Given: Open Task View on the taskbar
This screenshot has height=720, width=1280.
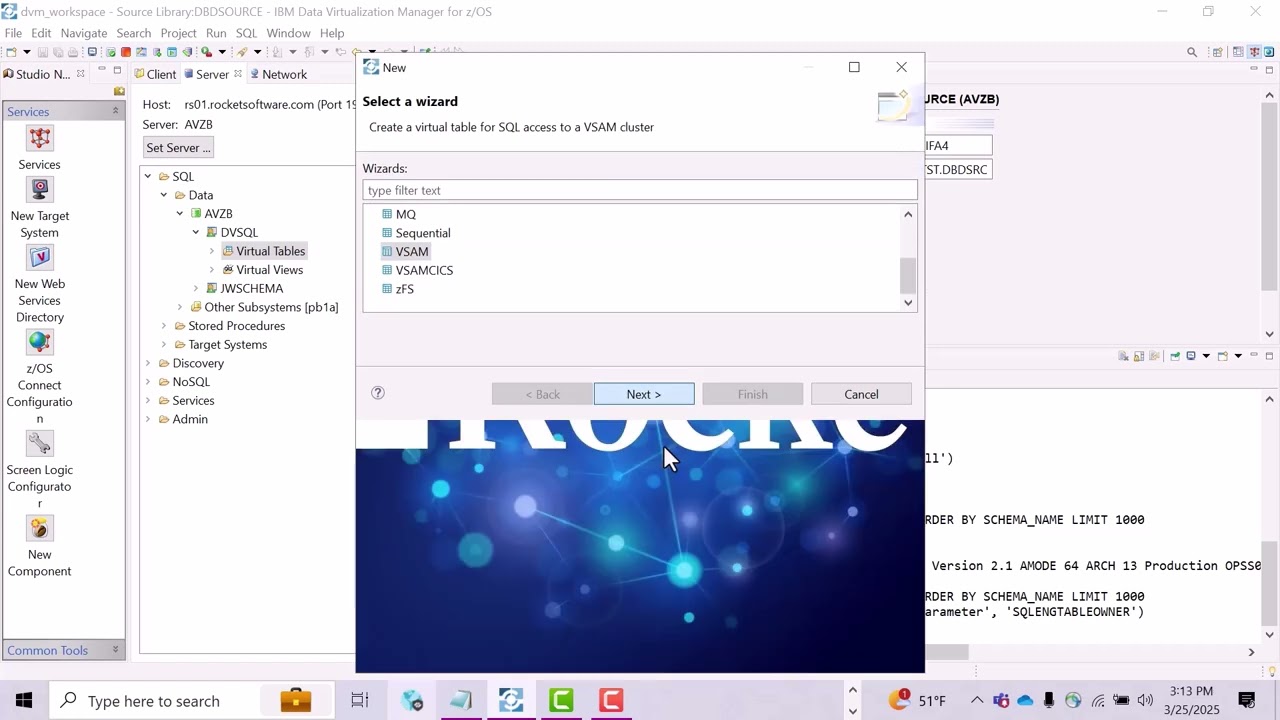Looking at the screenshot, I should (360, 700).
